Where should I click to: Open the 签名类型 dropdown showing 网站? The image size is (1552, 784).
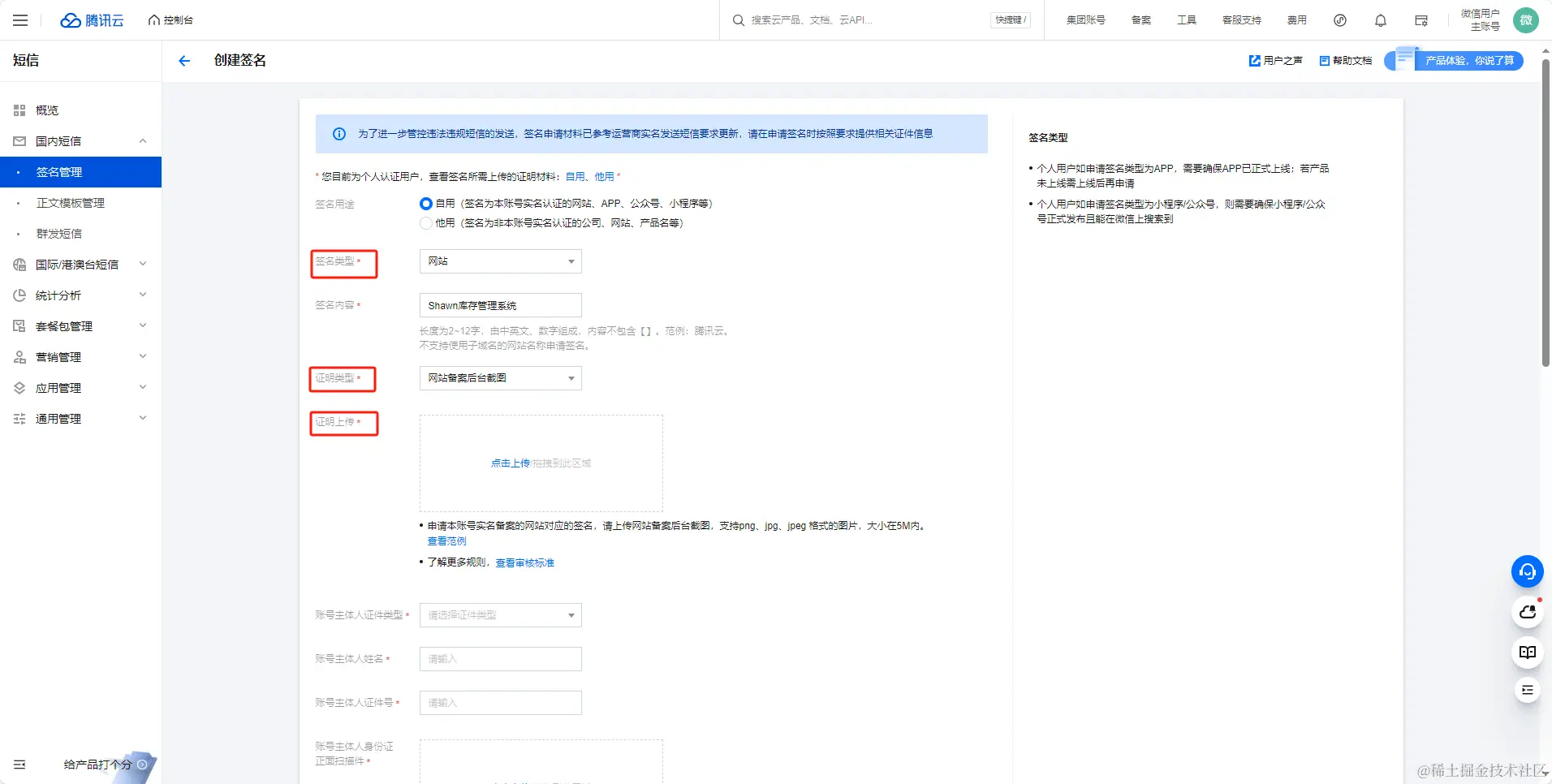pyautogui.click(x=501, y=261)
